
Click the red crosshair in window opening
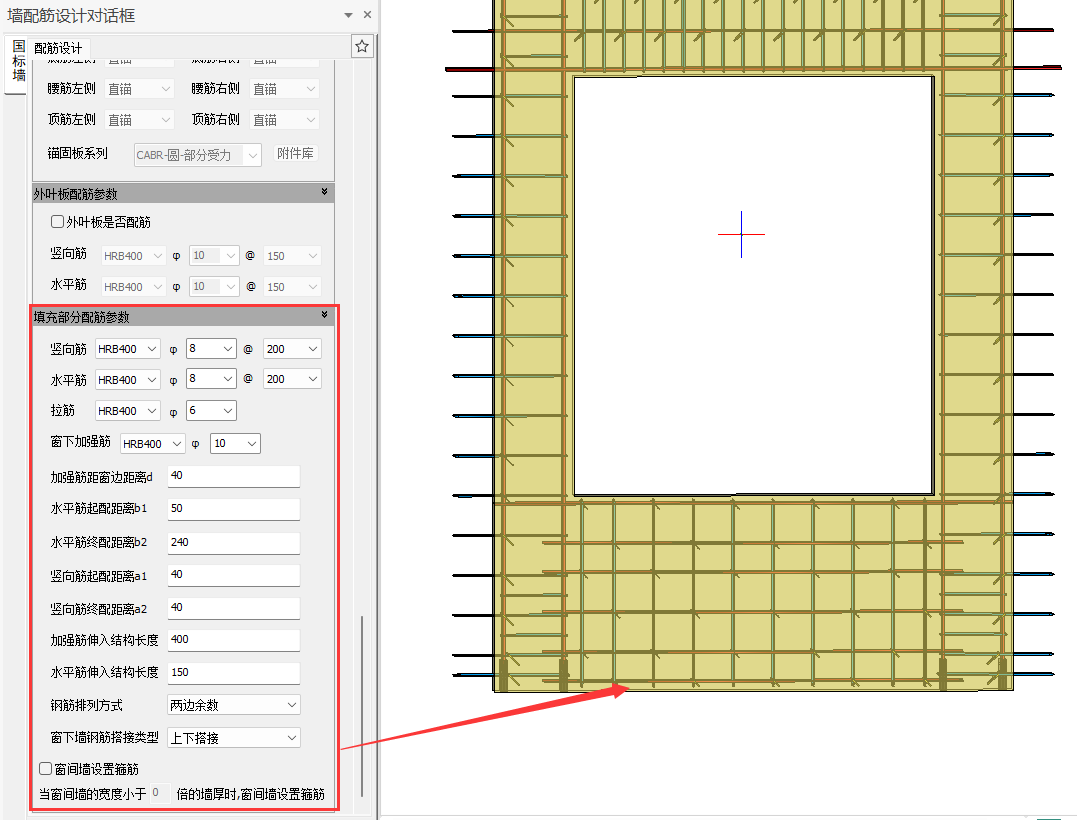click(x=741, y=235)
